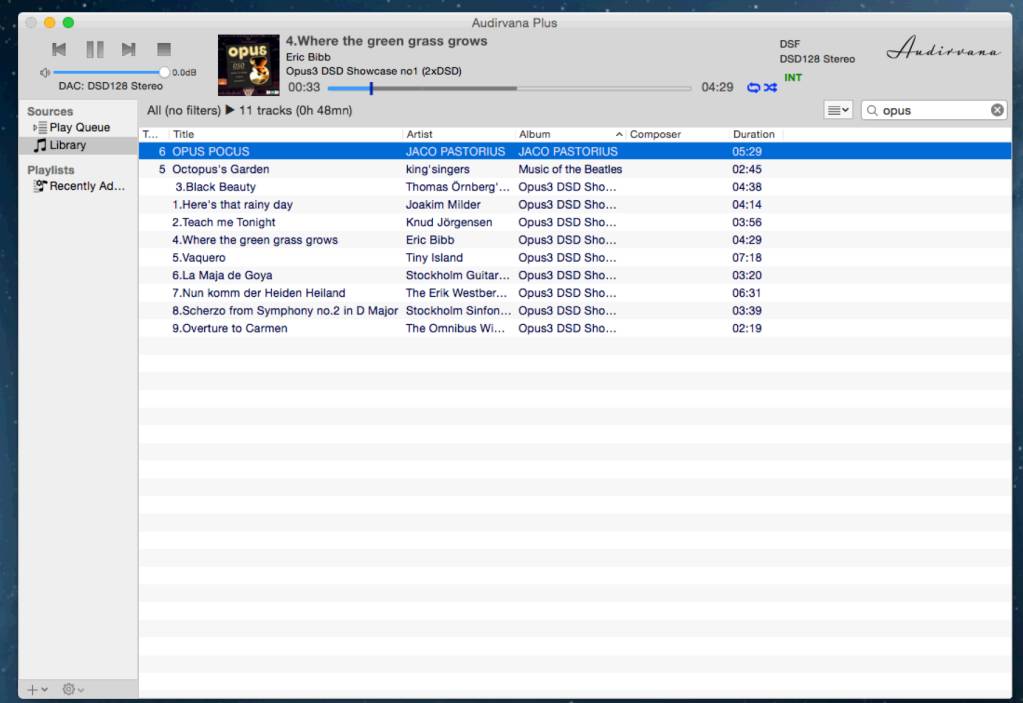Sort tracks by Duration column header
This screenshot has height=703, width=1023.
coord(754,134)
